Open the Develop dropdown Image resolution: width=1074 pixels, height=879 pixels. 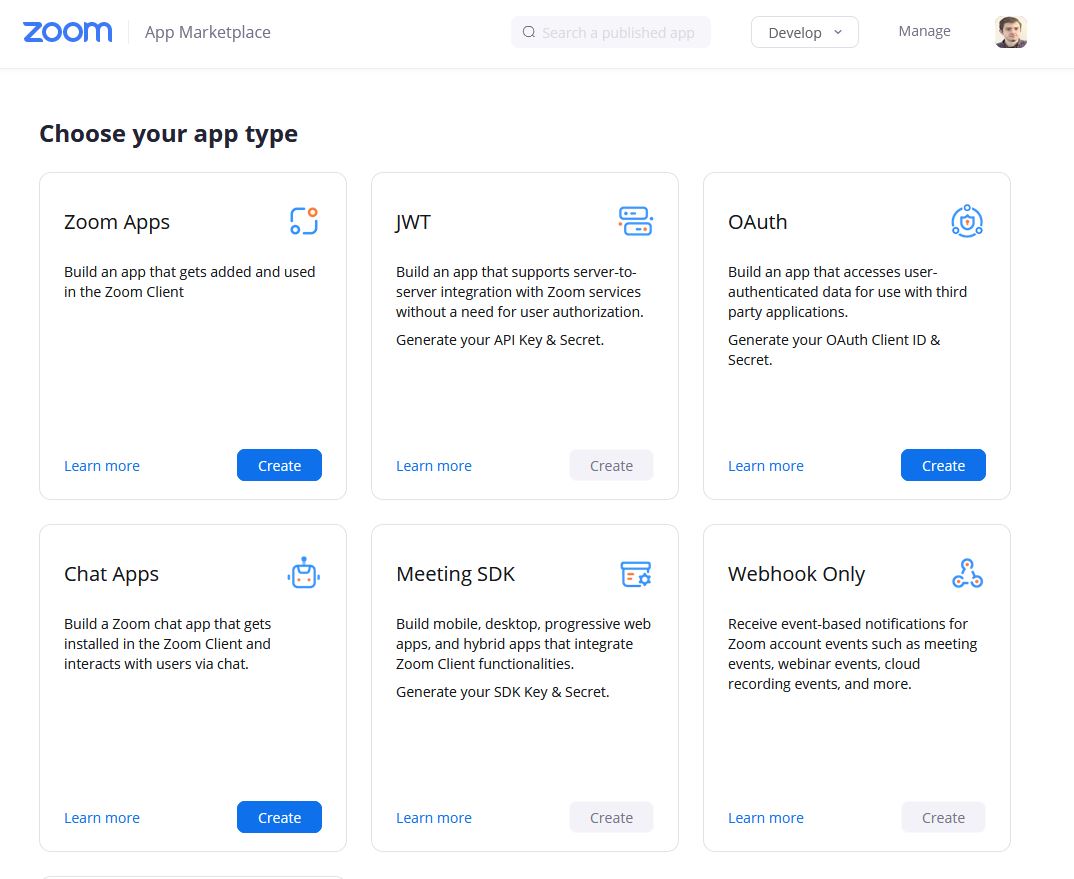[x=804, y=32]
